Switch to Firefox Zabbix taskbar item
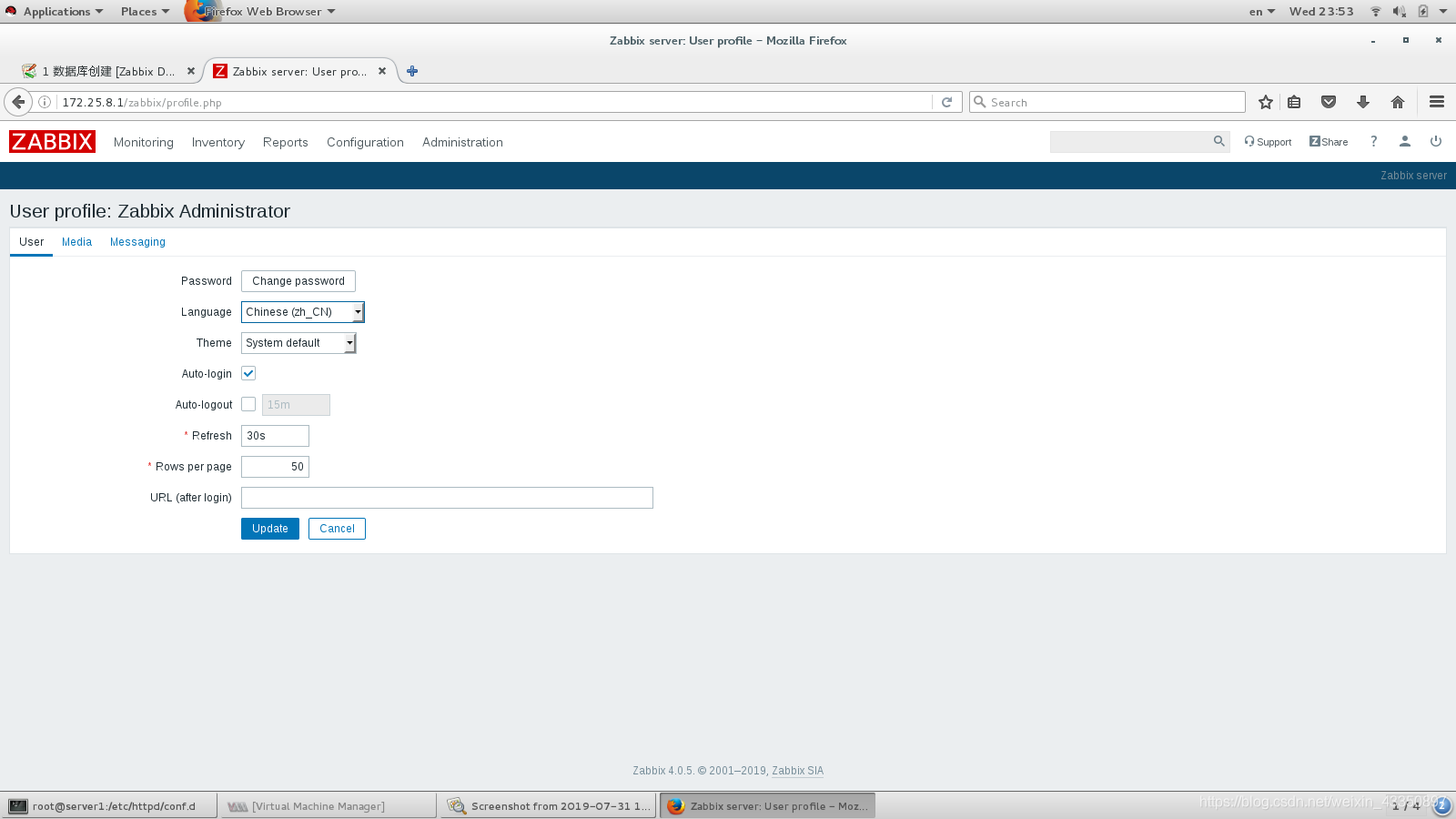1456x819 pixels. (767, 805)
